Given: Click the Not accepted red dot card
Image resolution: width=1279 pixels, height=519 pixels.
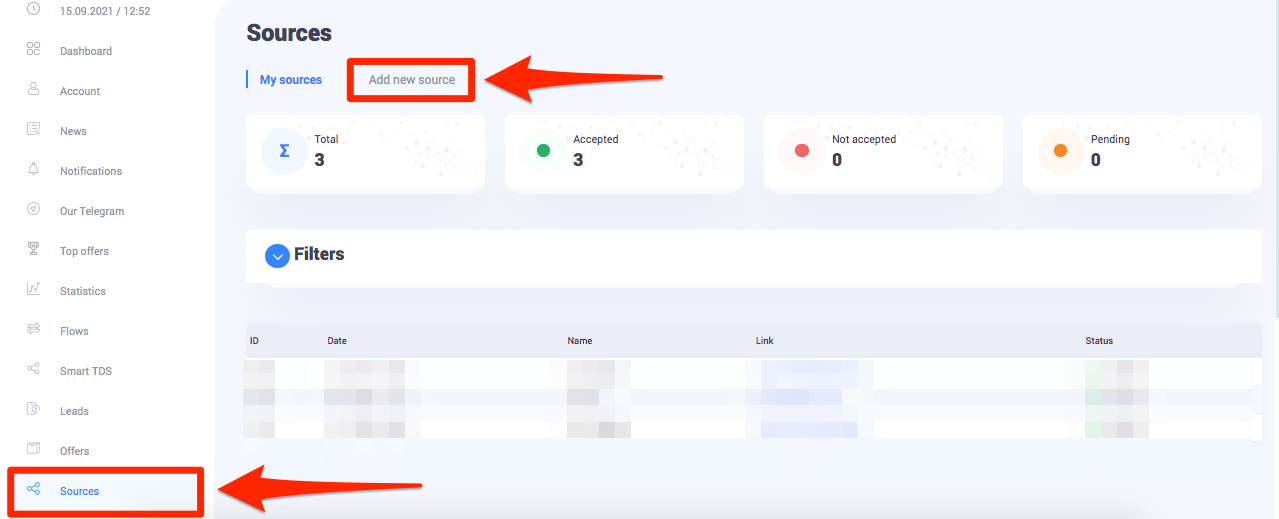Looking at the screenshot, I should tap(883, 151).
